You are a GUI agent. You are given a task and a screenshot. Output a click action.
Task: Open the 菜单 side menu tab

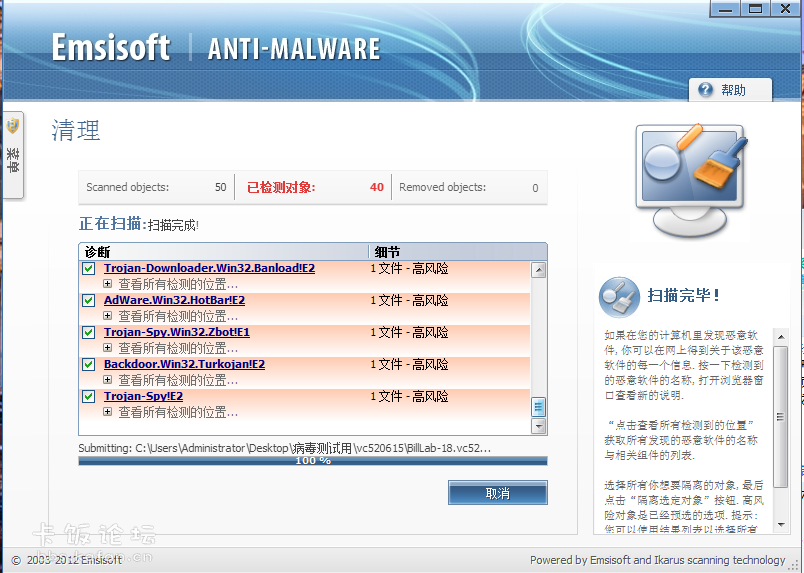click(13, 155)
